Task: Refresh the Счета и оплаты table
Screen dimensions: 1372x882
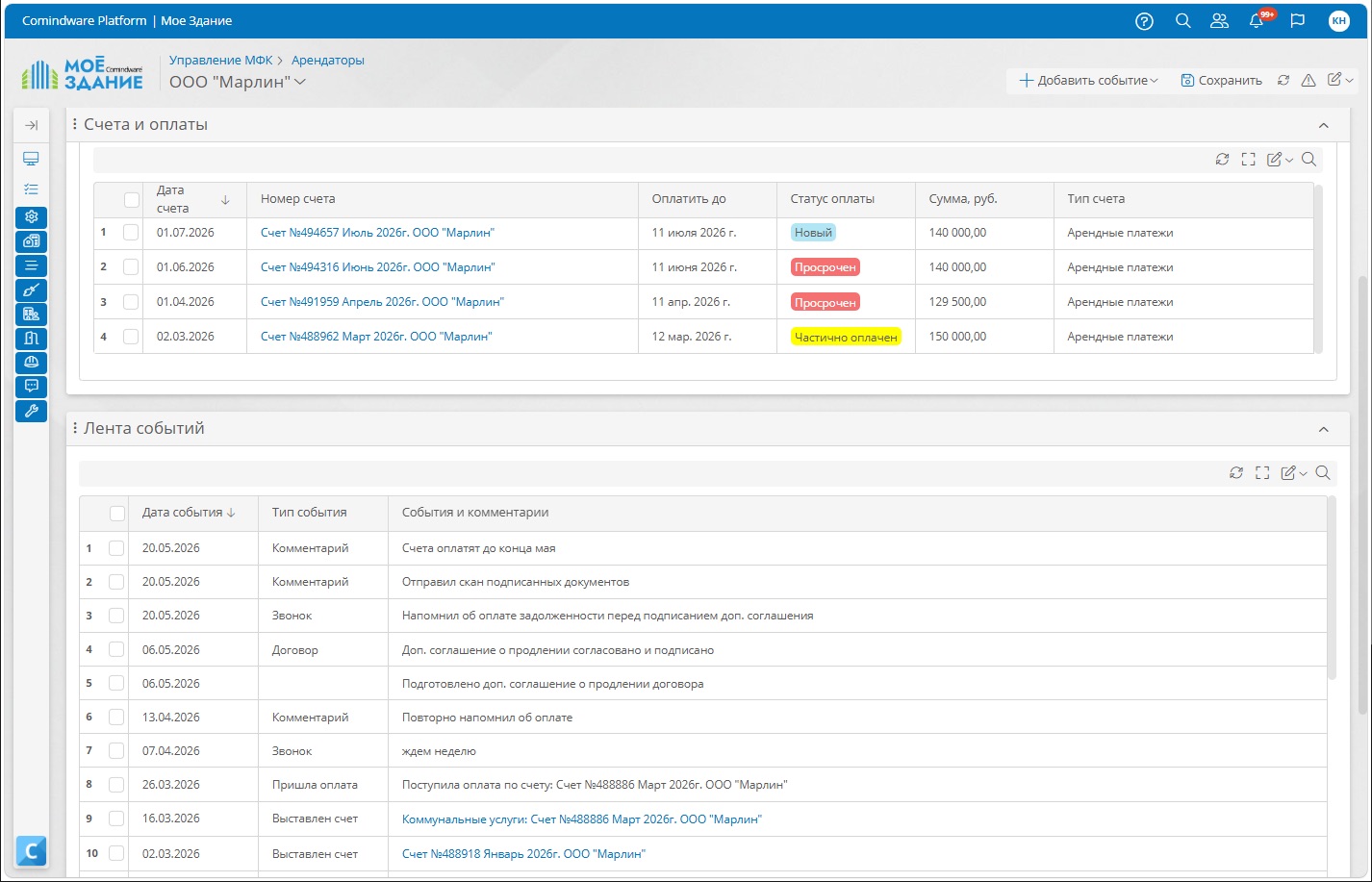Action: pyautogui.click(x=1222, y=160)
